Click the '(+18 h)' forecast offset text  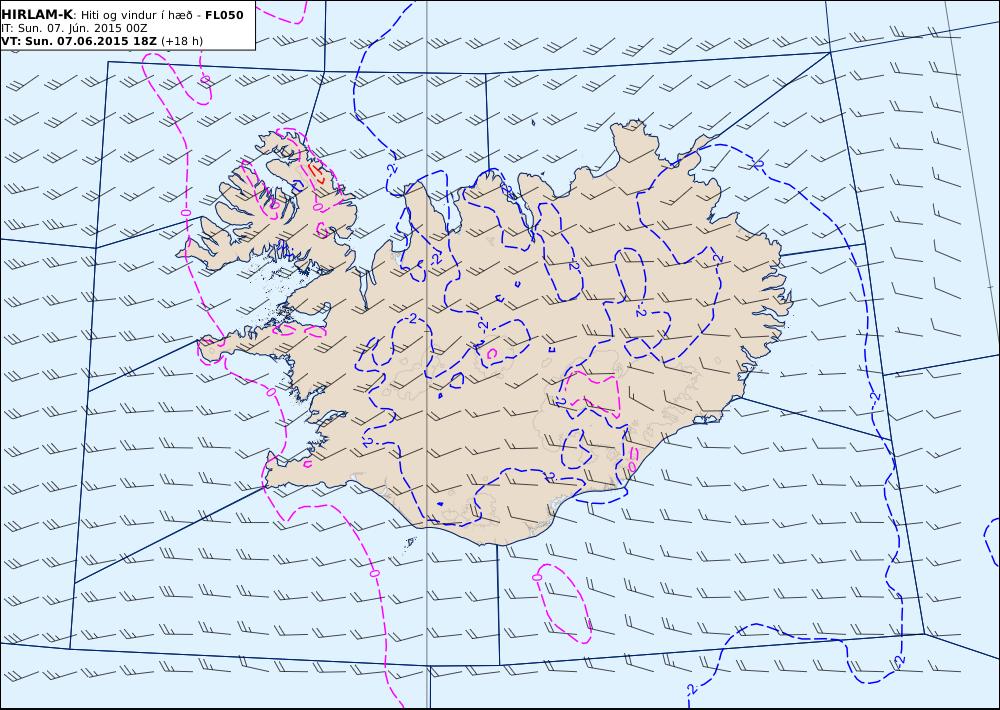(x=182, y=41)
